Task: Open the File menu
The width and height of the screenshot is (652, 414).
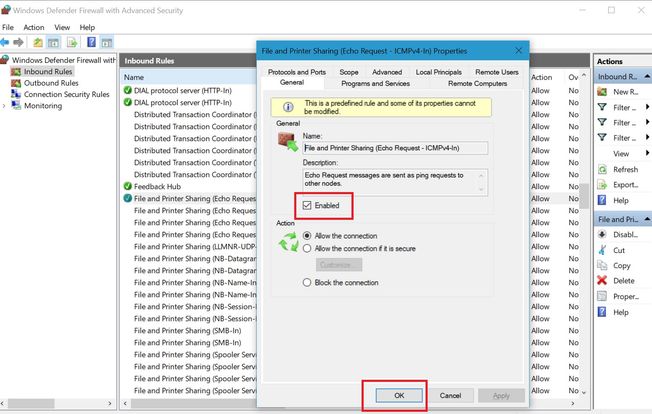Action: 8,27
